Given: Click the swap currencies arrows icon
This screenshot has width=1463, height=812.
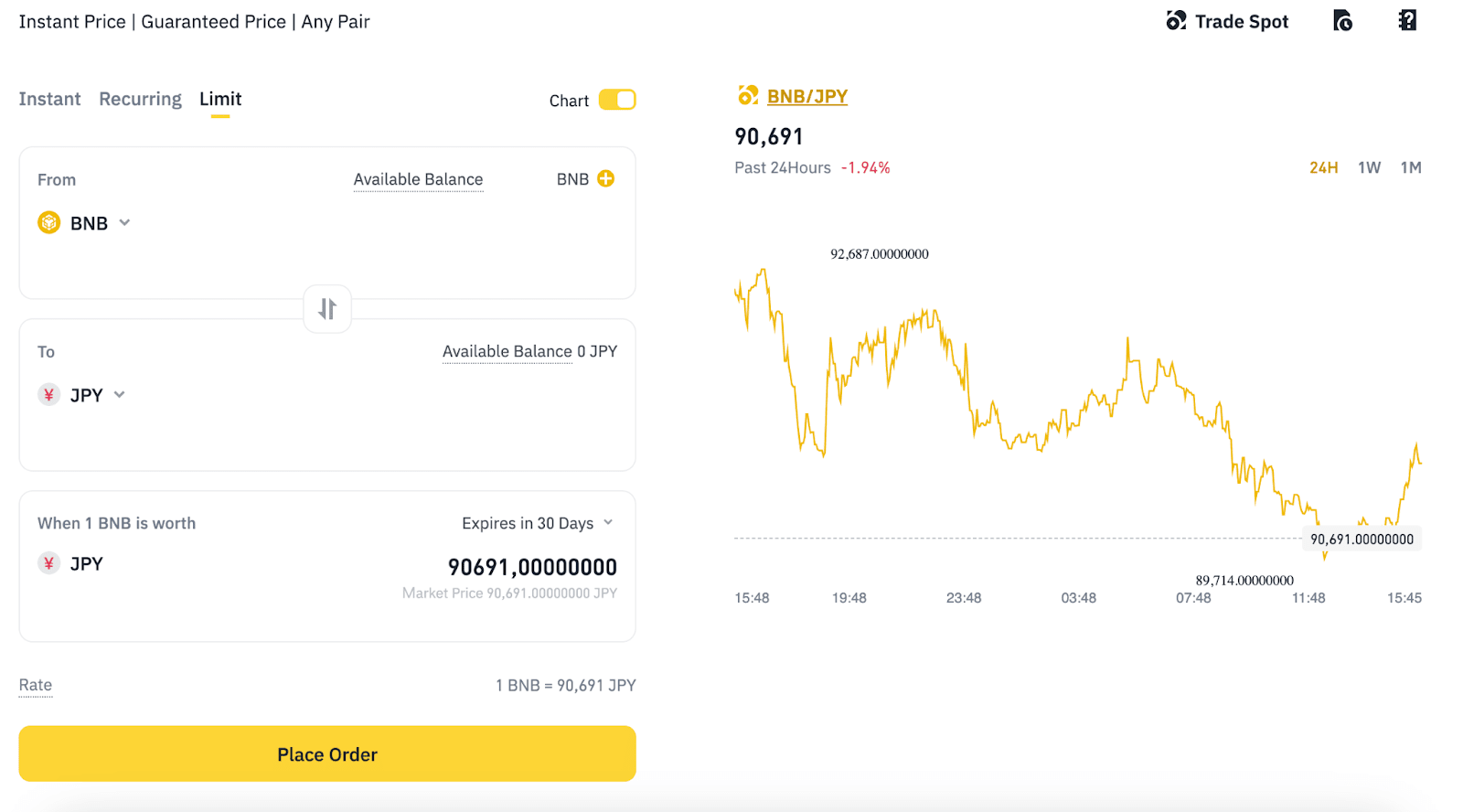Looking at the screenshot, I should pyautogui.click(x=327, y=309).
